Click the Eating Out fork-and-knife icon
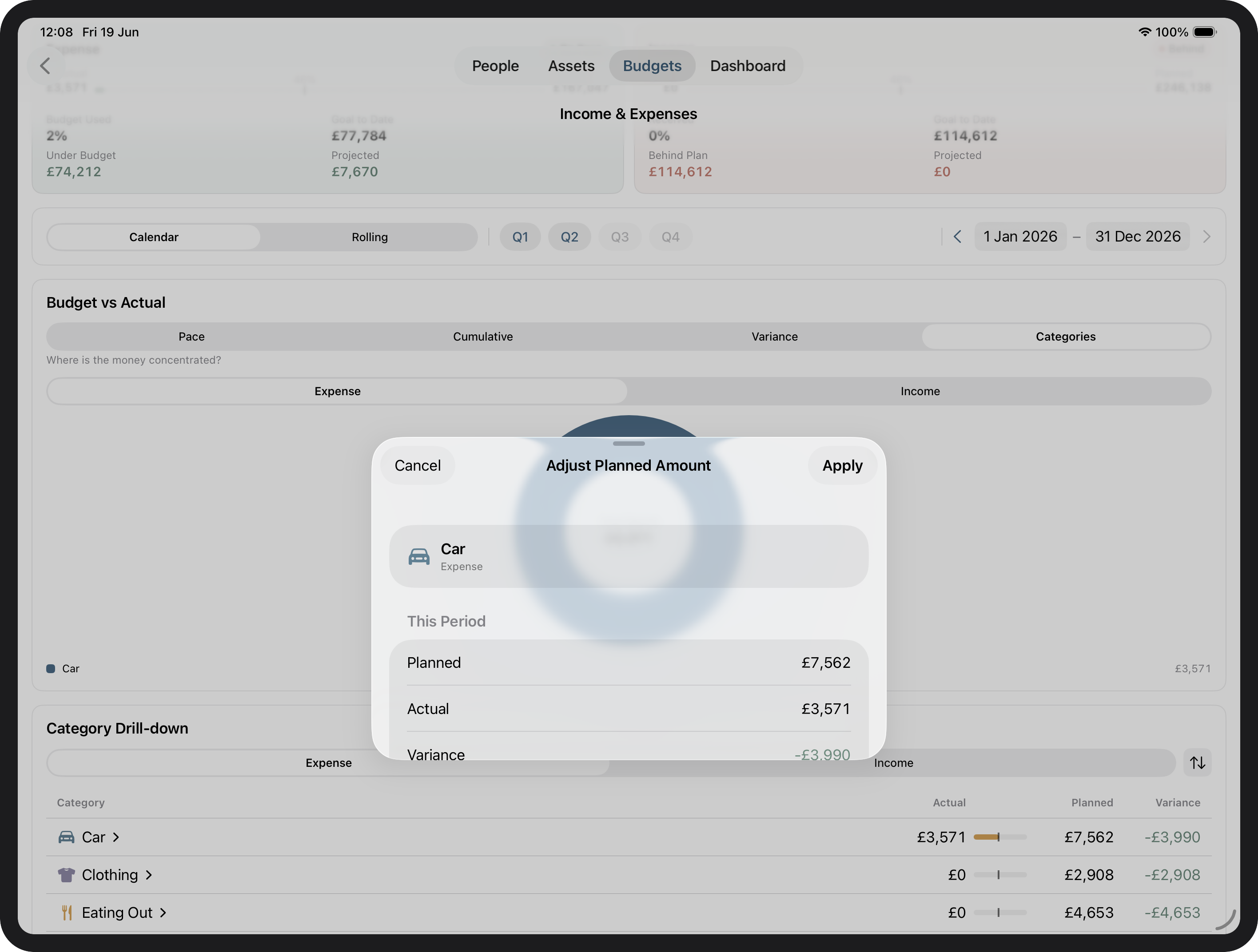 point(67,913)
